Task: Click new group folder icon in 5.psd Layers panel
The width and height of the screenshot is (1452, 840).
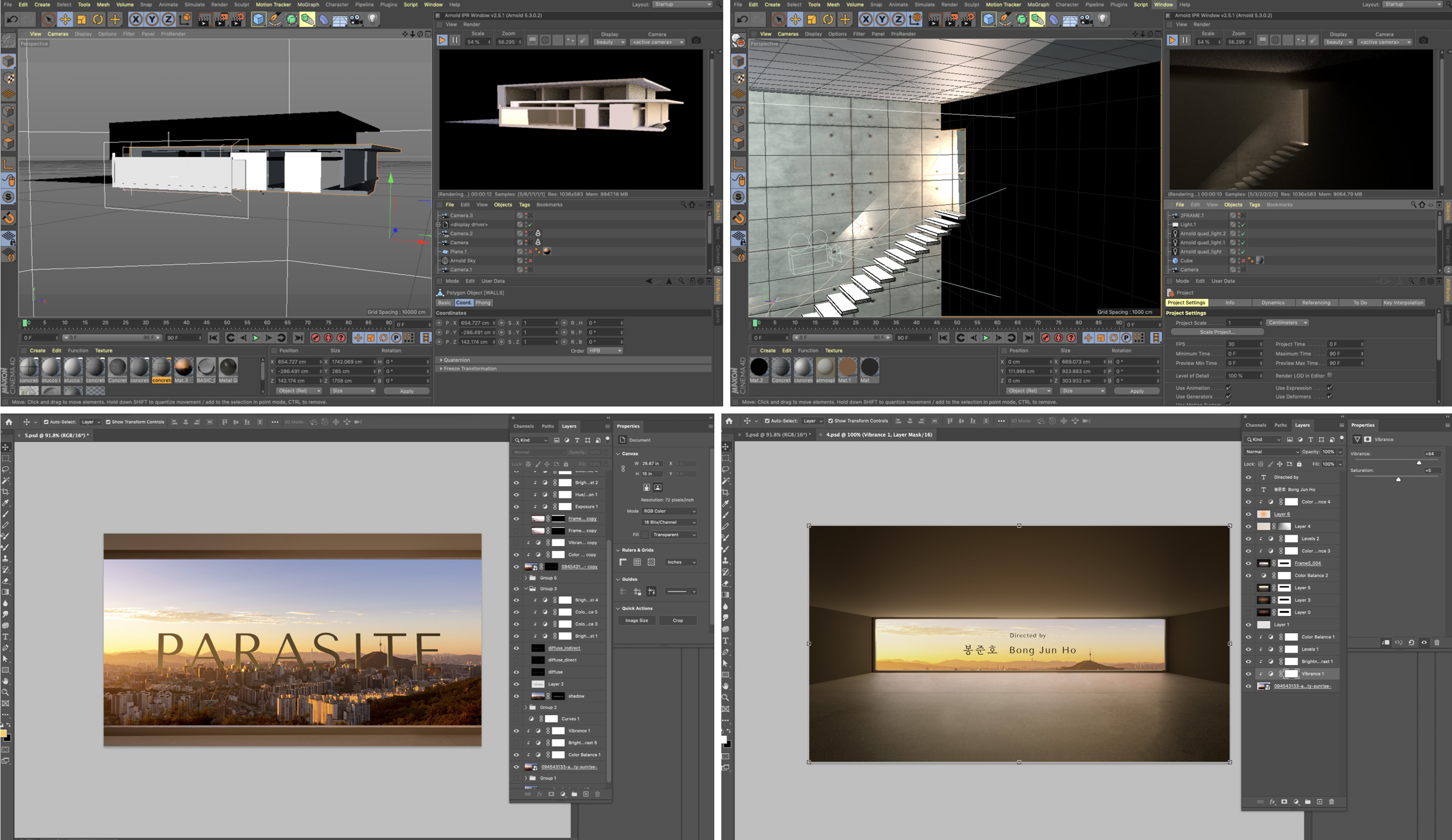Action: [574, 794]
